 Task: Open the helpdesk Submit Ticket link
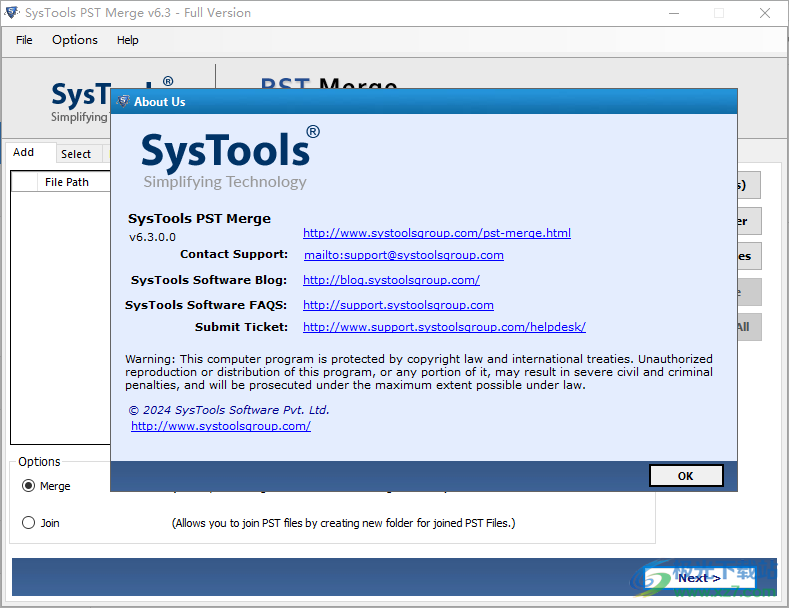[x=444, y=327]
